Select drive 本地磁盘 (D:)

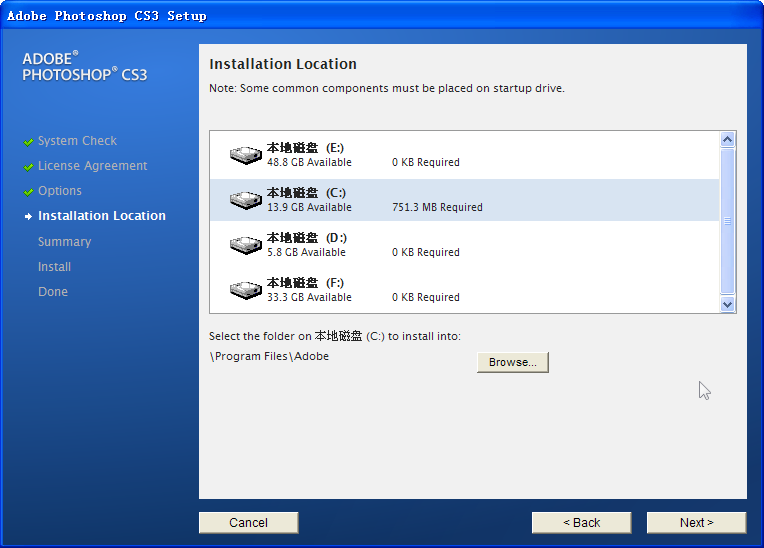click(464, 245)
